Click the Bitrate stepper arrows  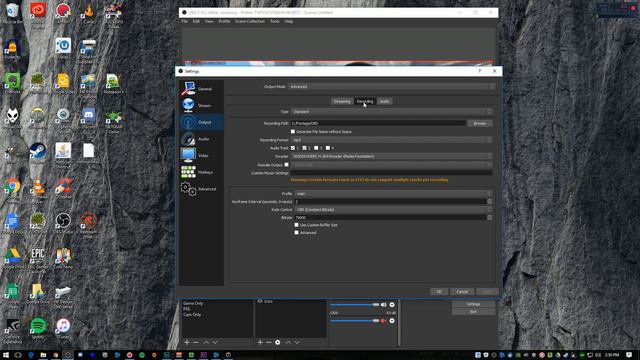click(x=489, y=218)
